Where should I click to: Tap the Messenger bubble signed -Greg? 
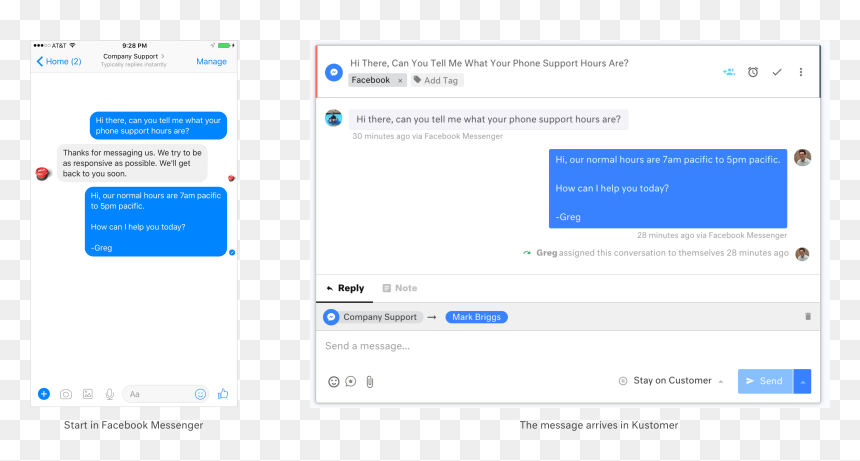pos(156,221)
